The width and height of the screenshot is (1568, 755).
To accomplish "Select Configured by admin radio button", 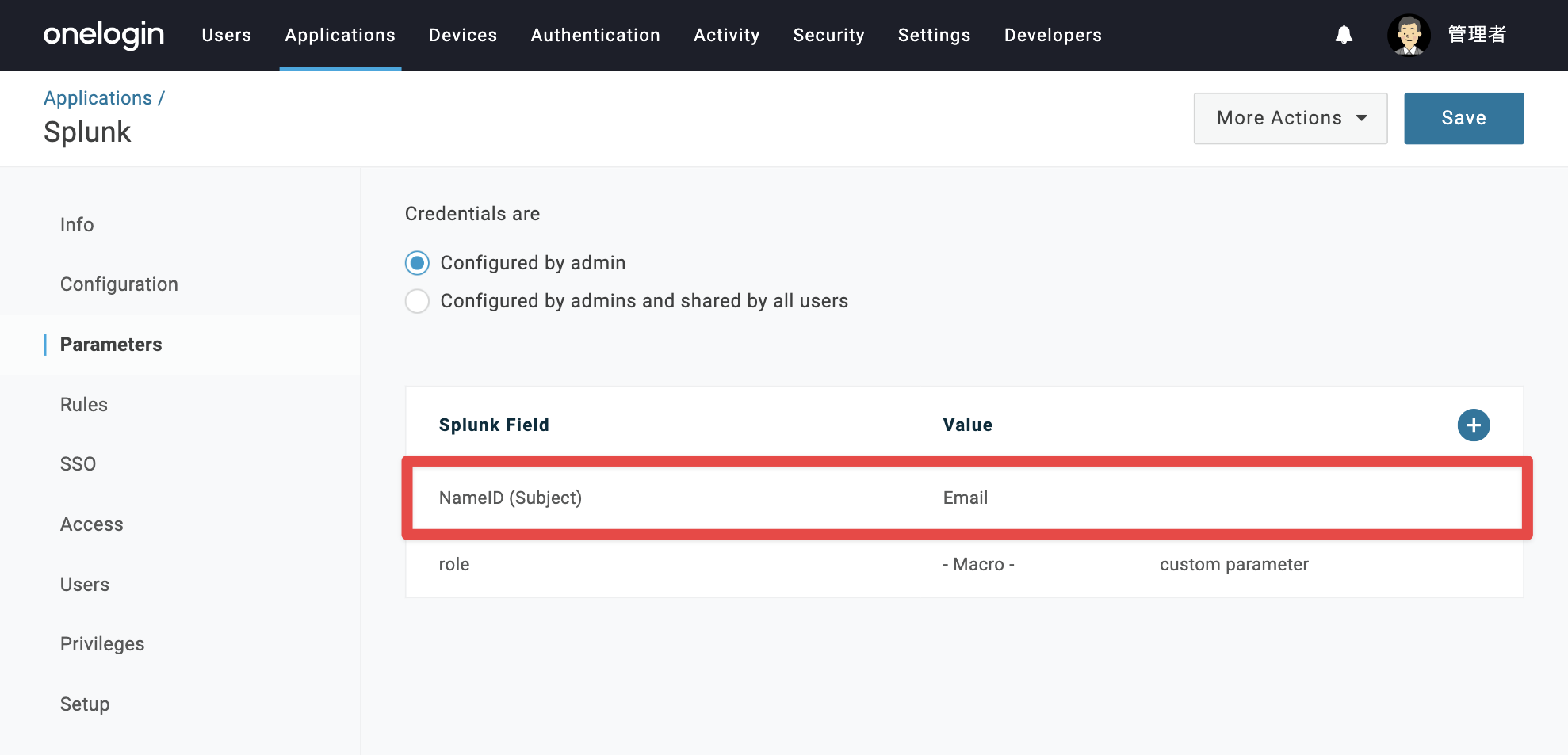I will [x=417, y=263].
